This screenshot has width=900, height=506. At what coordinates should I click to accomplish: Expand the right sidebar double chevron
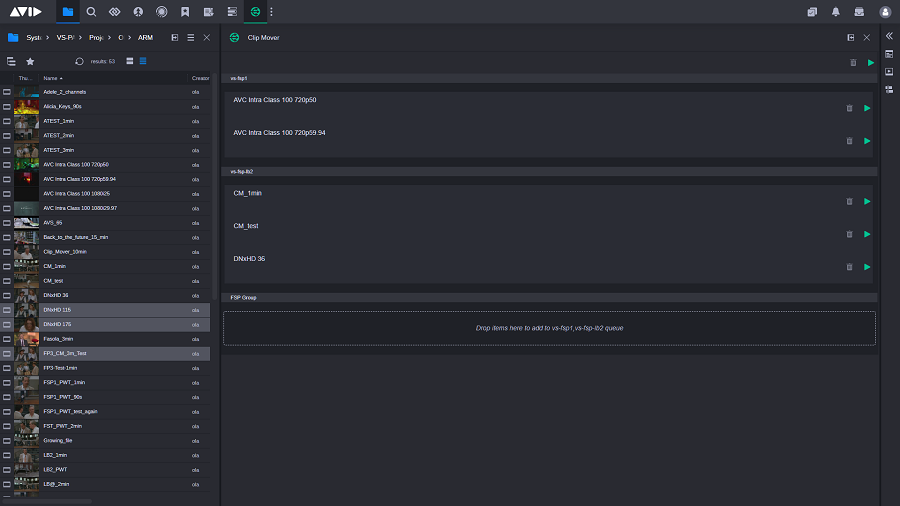(x=889, y=36)
